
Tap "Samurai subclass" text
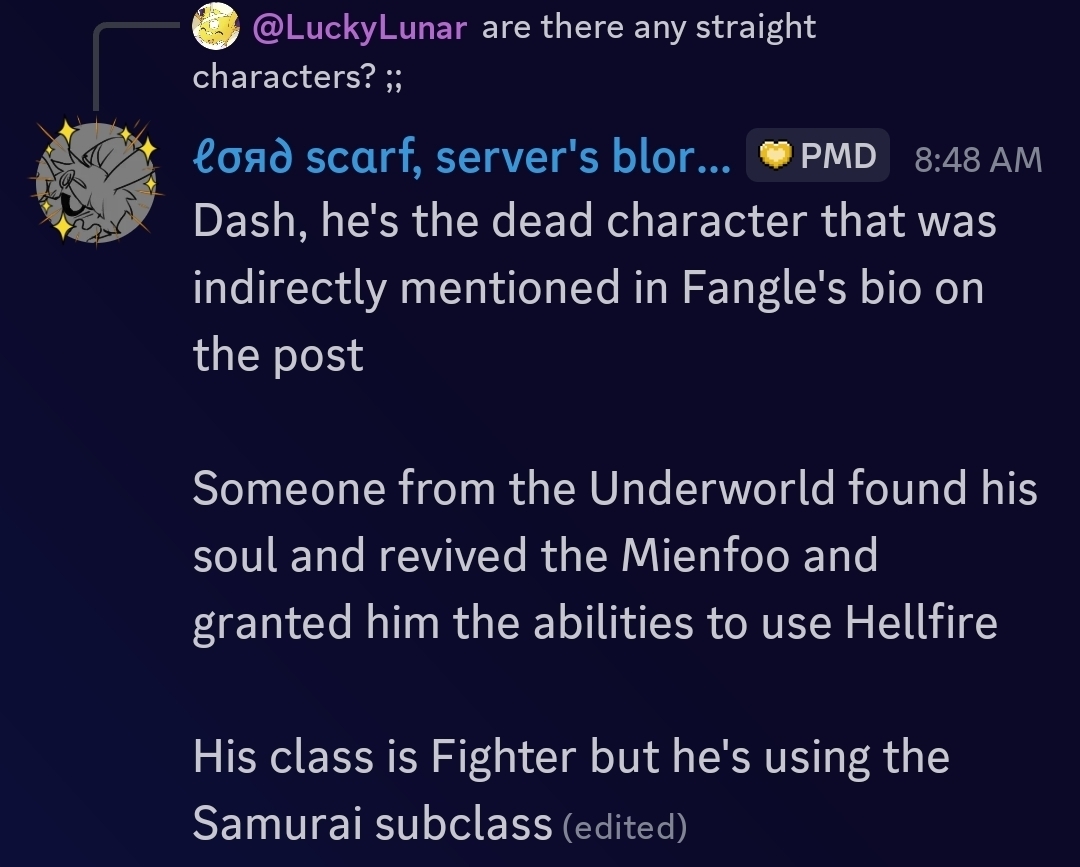coord(372,823)
